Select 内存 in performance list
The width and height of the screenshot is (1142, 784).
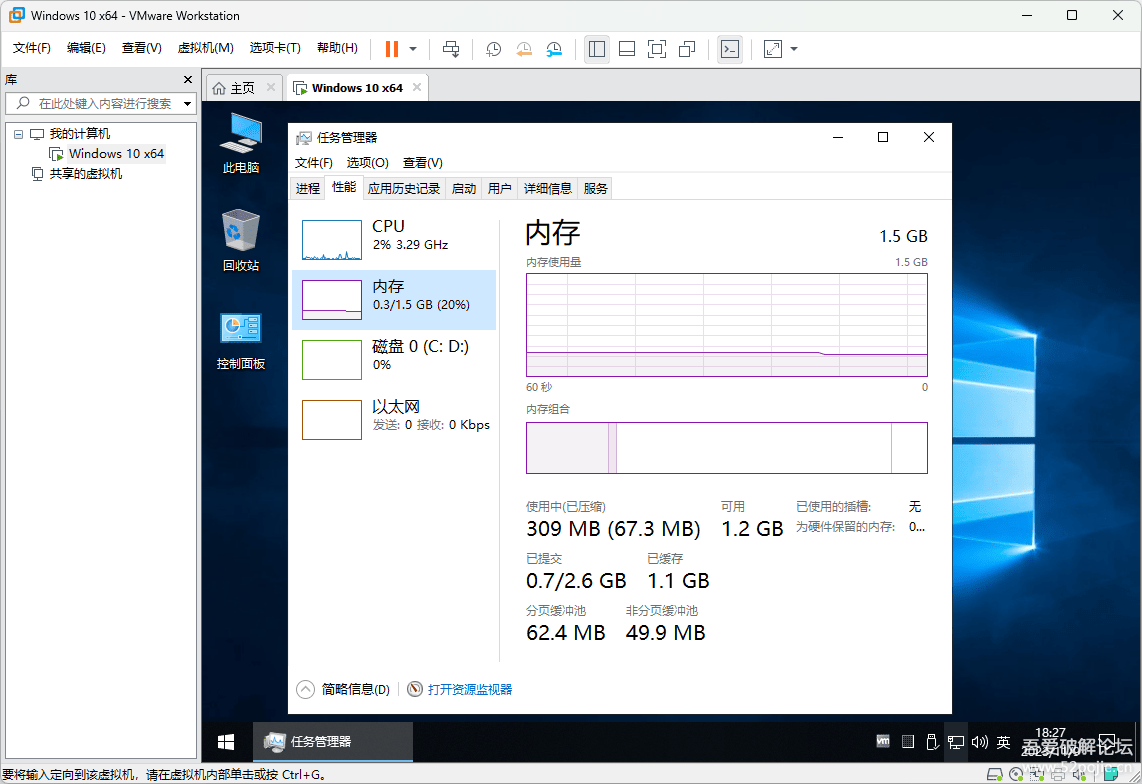tap(394, 299)
